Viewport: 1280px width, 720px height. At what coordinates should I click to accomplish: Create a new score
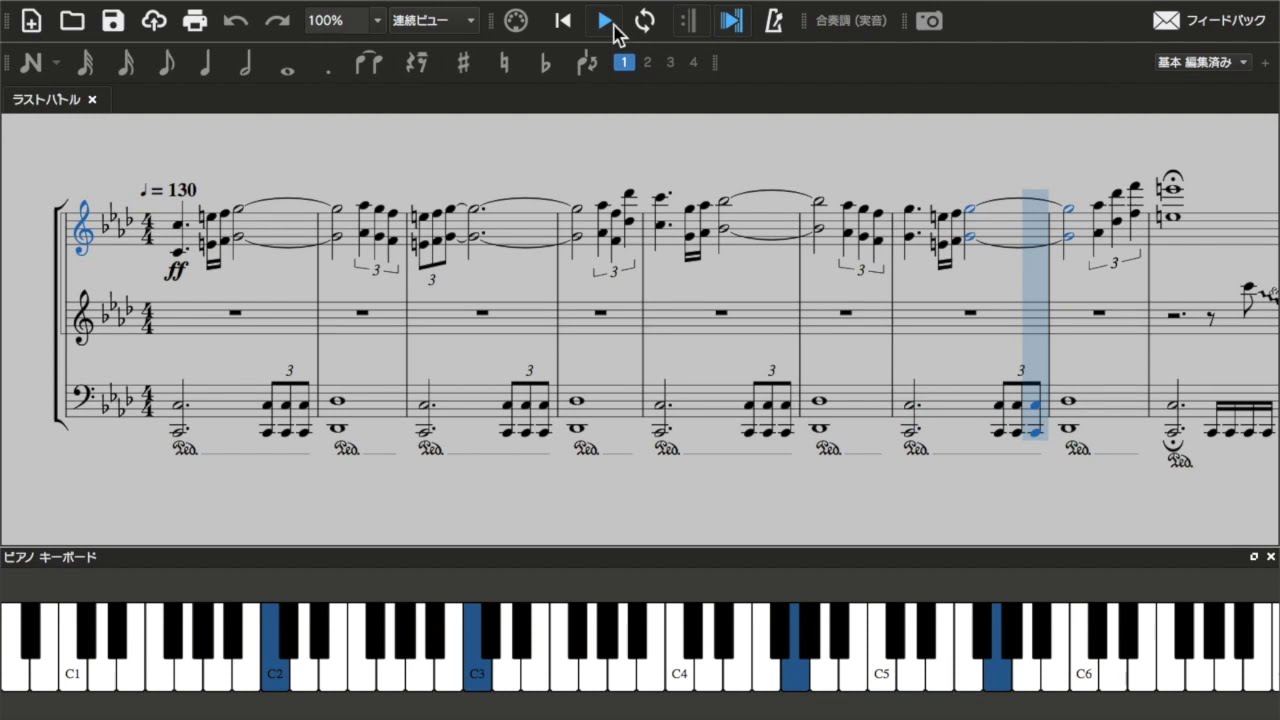(31, 20)
